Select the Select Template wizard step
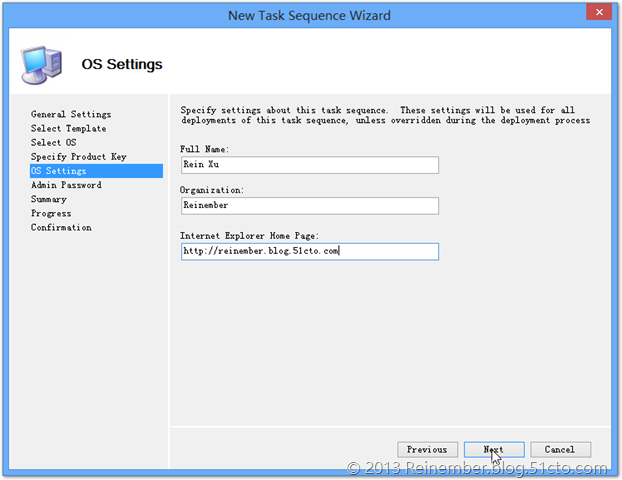The width and height of the screenshot is (622, 480). (68, 129)
